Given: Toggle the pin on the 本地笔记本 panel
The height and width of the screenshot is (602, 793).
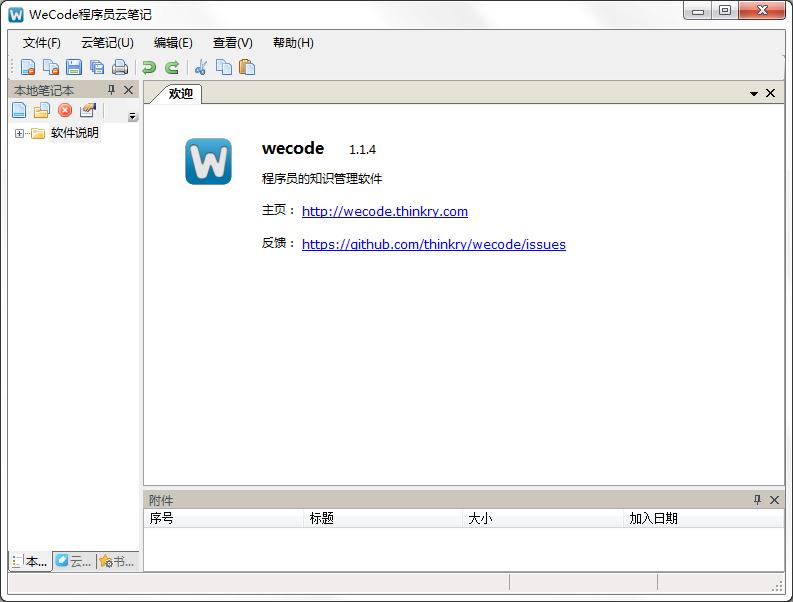Looking at the screenshot, I should click(112, 91).
